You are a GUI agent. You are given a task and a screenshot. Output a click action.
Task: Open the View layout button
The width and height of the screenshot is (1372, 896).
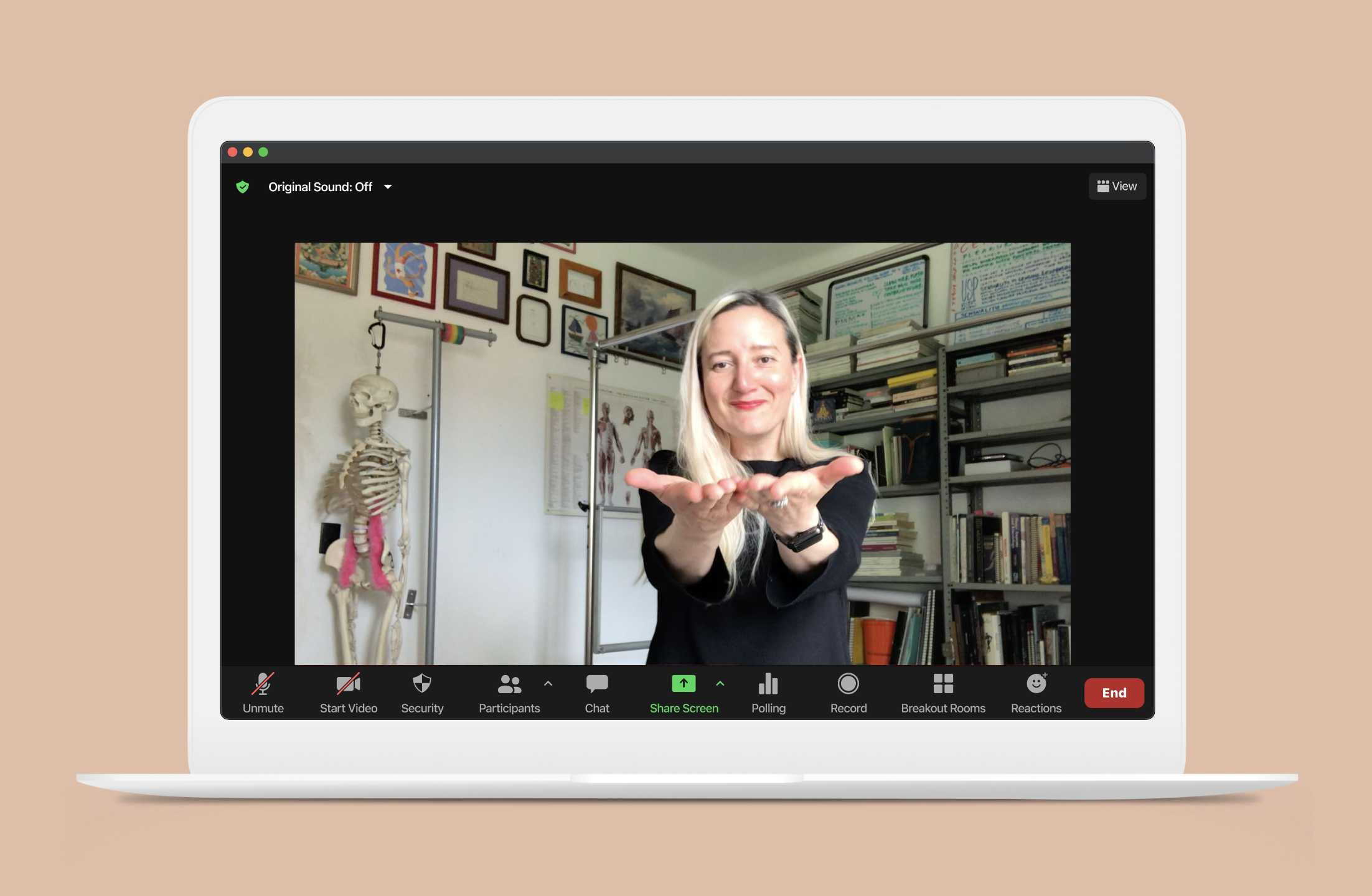1117,186
